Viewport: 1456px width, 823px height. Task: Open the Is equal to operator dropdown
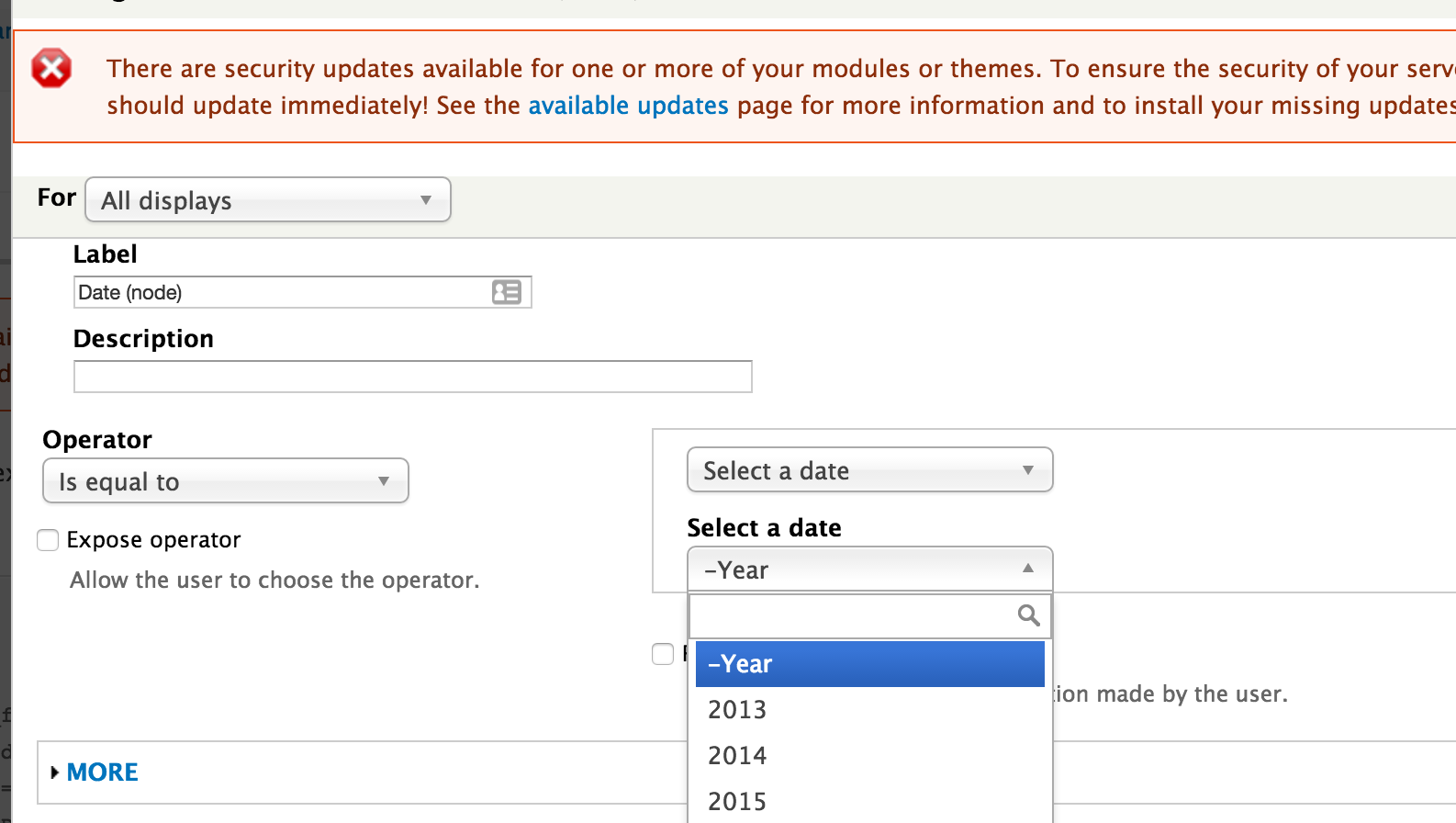pos(226,480)
